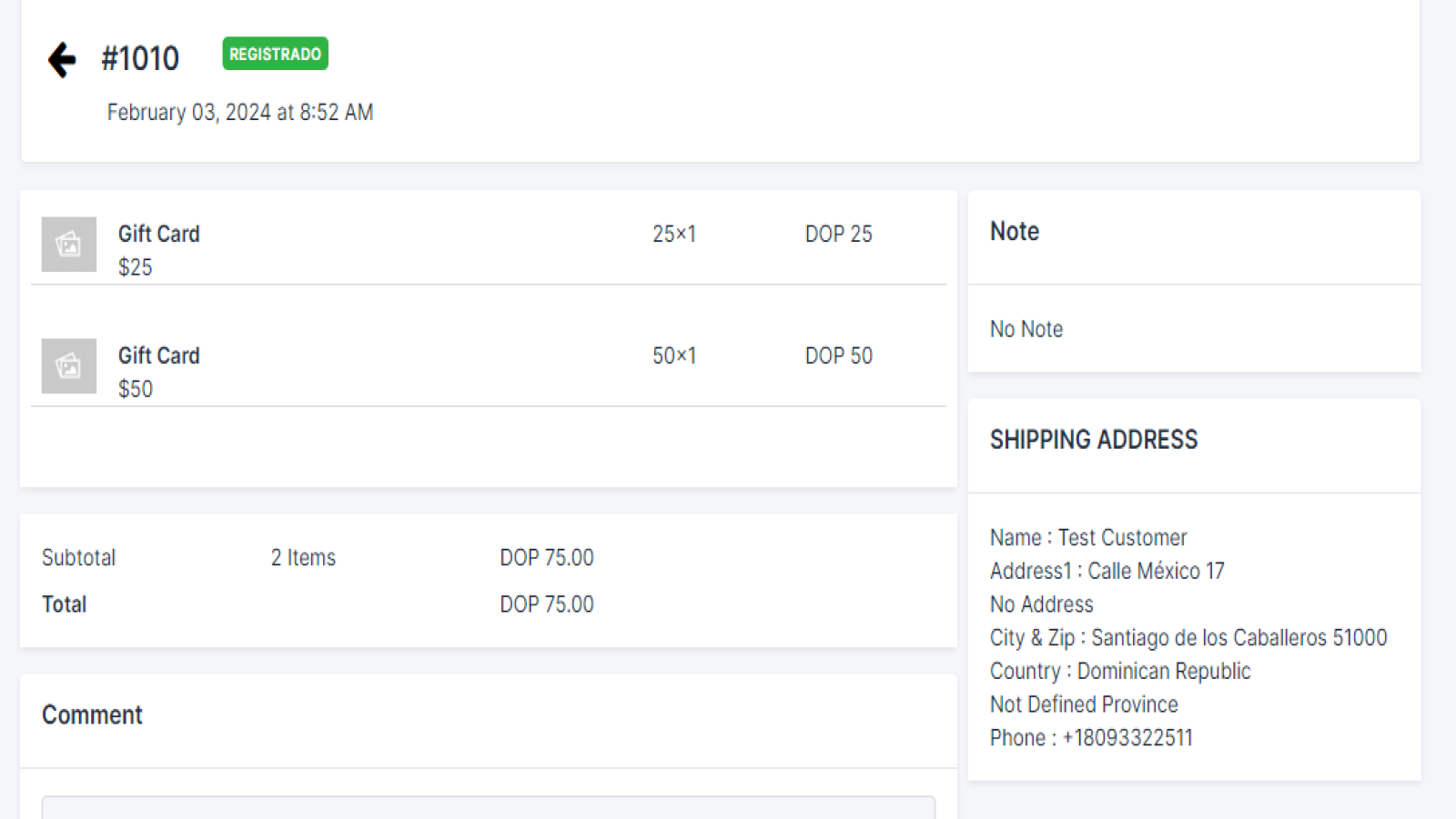1456x819 pixels.
Task: Click the Subtotal 2 Items label
Action: pos(303,557)
